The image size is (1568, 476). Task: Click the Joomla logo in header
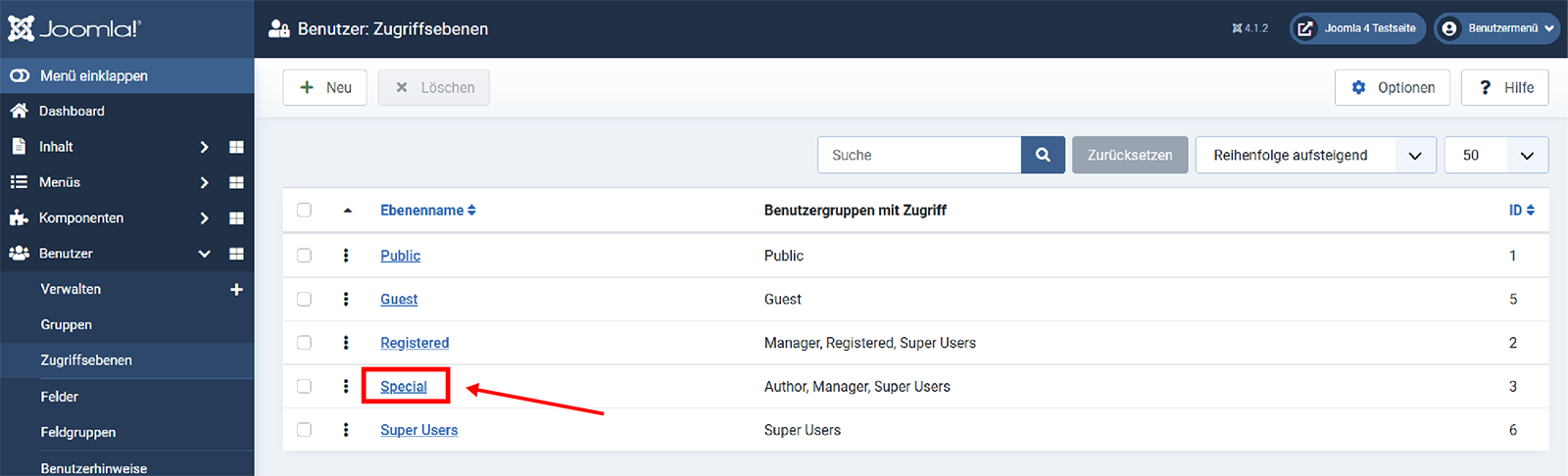click(75, 28)
